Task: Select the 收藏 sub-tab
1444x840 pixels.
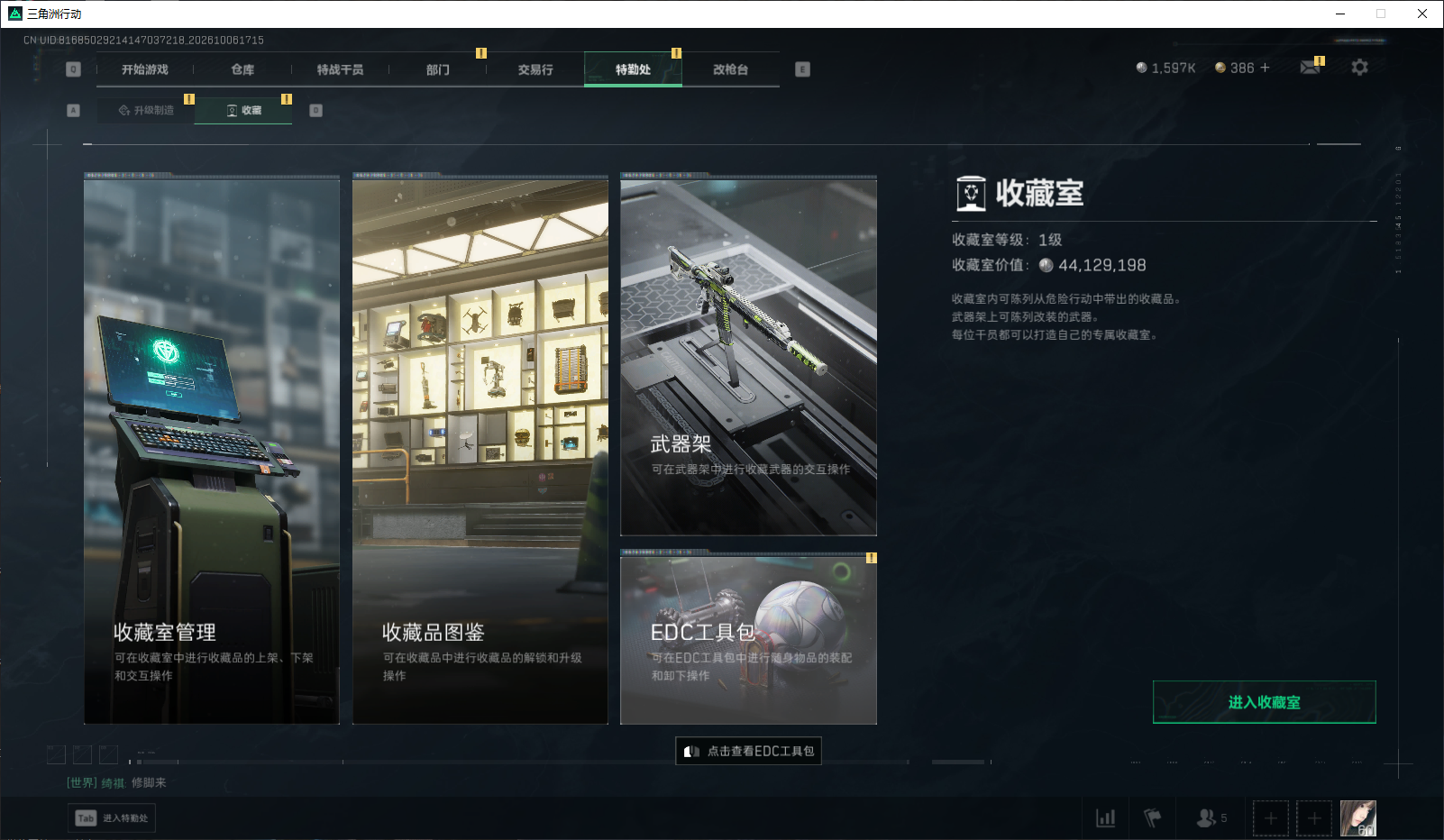Action: (243, 110)
